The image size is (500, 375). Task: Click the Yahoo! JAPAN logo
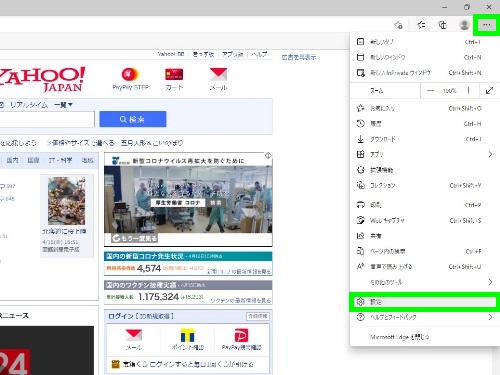tap(42, 79)
